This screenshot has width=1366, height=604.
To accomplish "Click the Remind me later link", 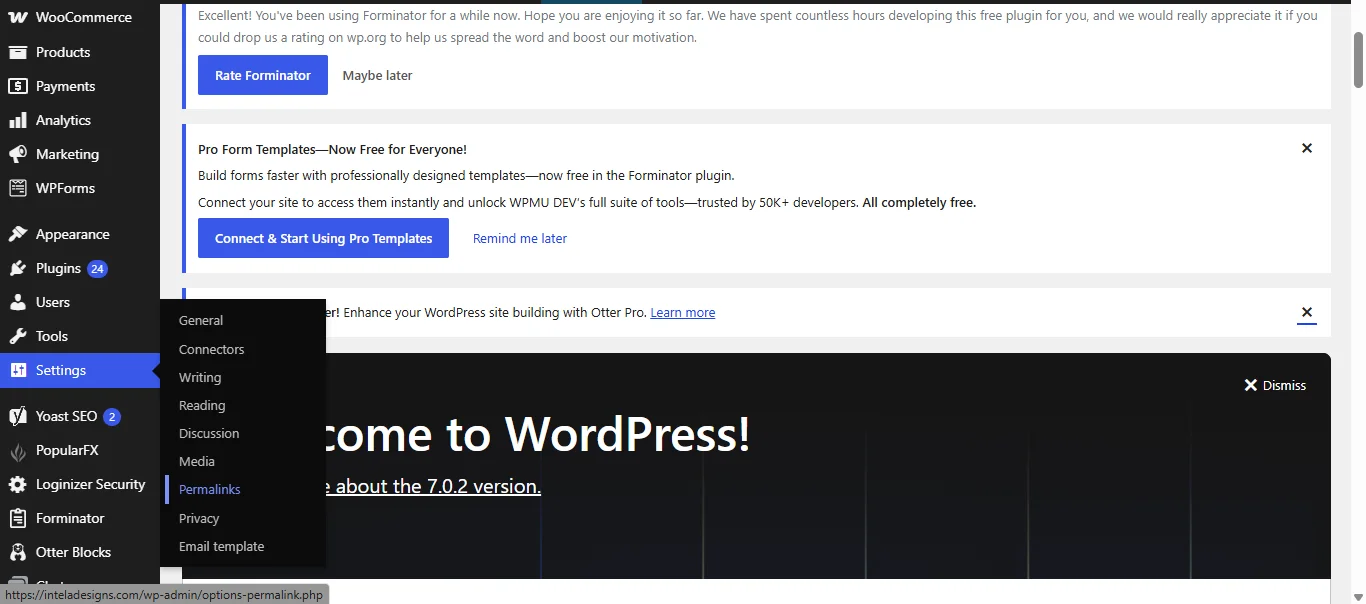I will [x=520, y=238].
